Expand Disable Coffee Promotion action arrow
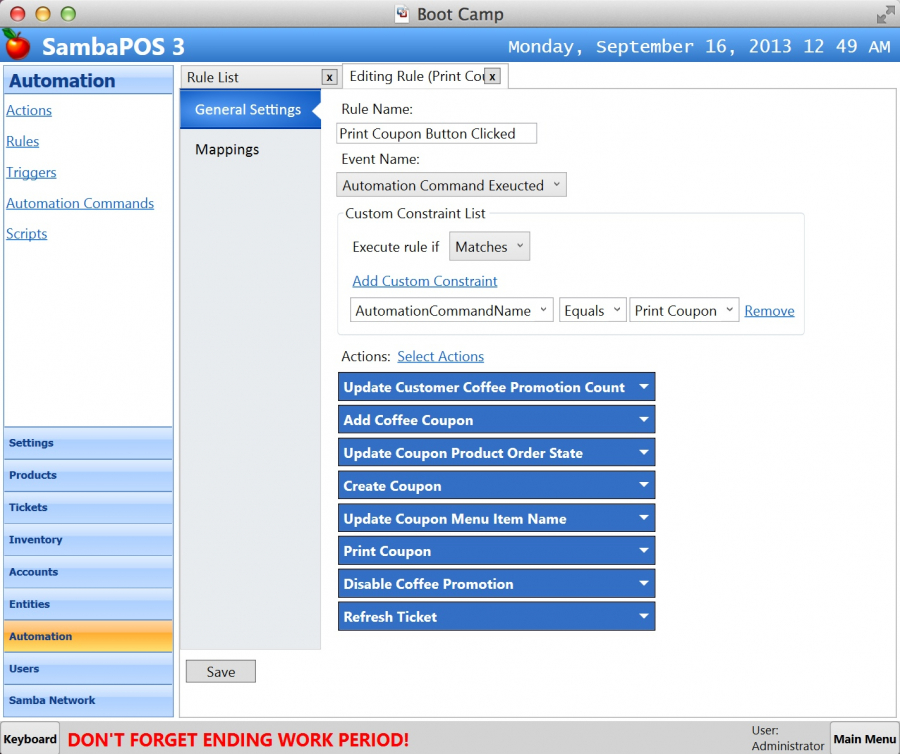 pos(644,584)
